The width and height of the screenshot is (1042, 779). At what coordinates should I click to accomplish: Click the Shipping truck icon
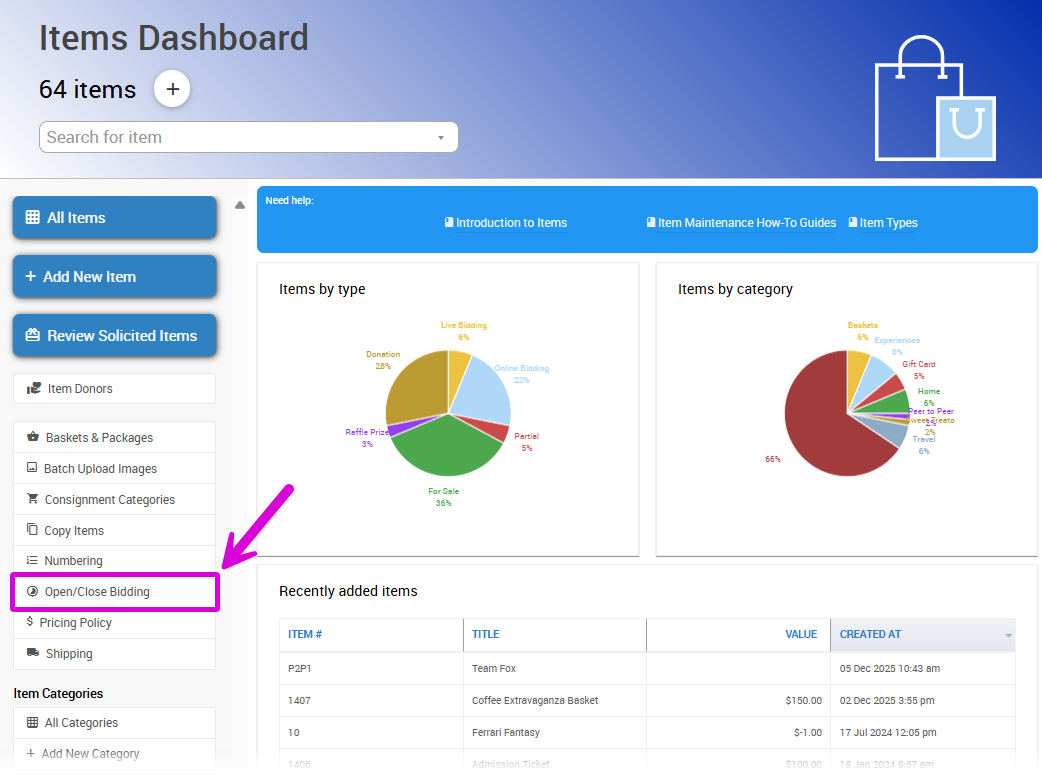click(x=33, y=653)
